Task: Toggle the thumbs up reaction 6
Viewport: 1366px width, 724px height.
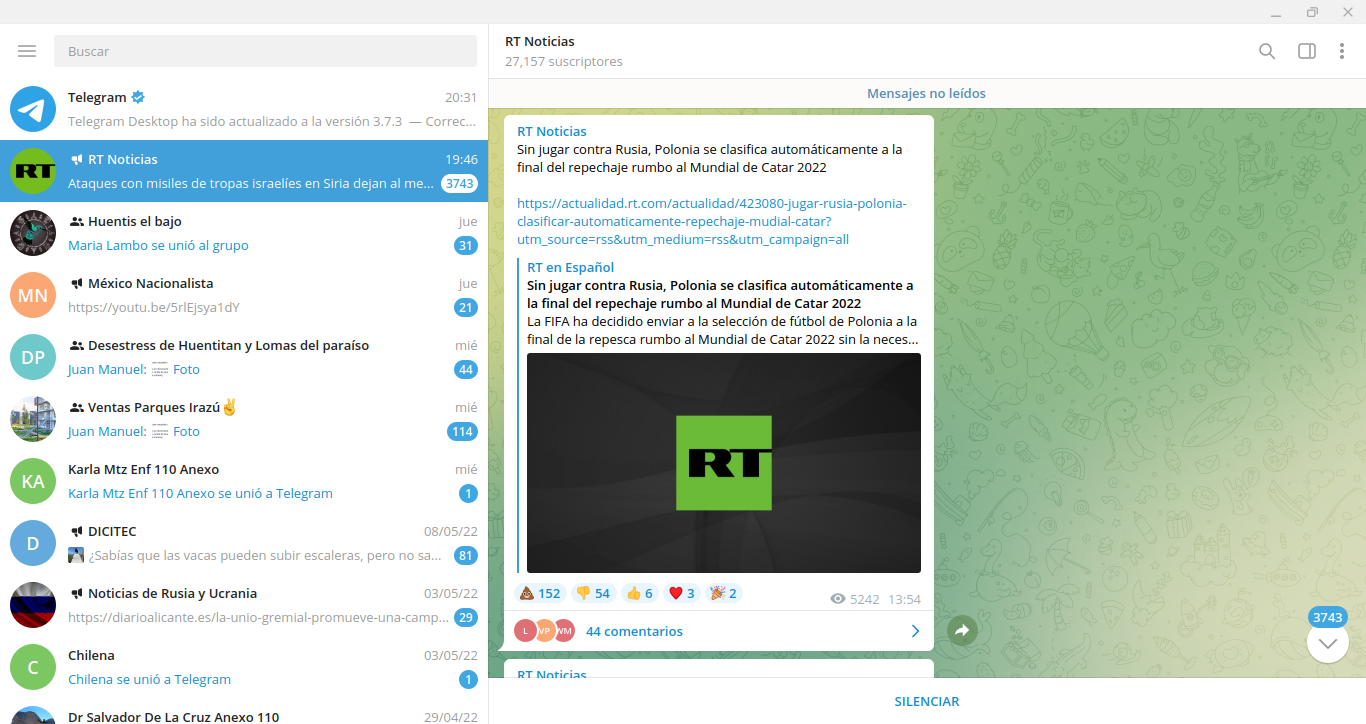Action: [639, 593]
